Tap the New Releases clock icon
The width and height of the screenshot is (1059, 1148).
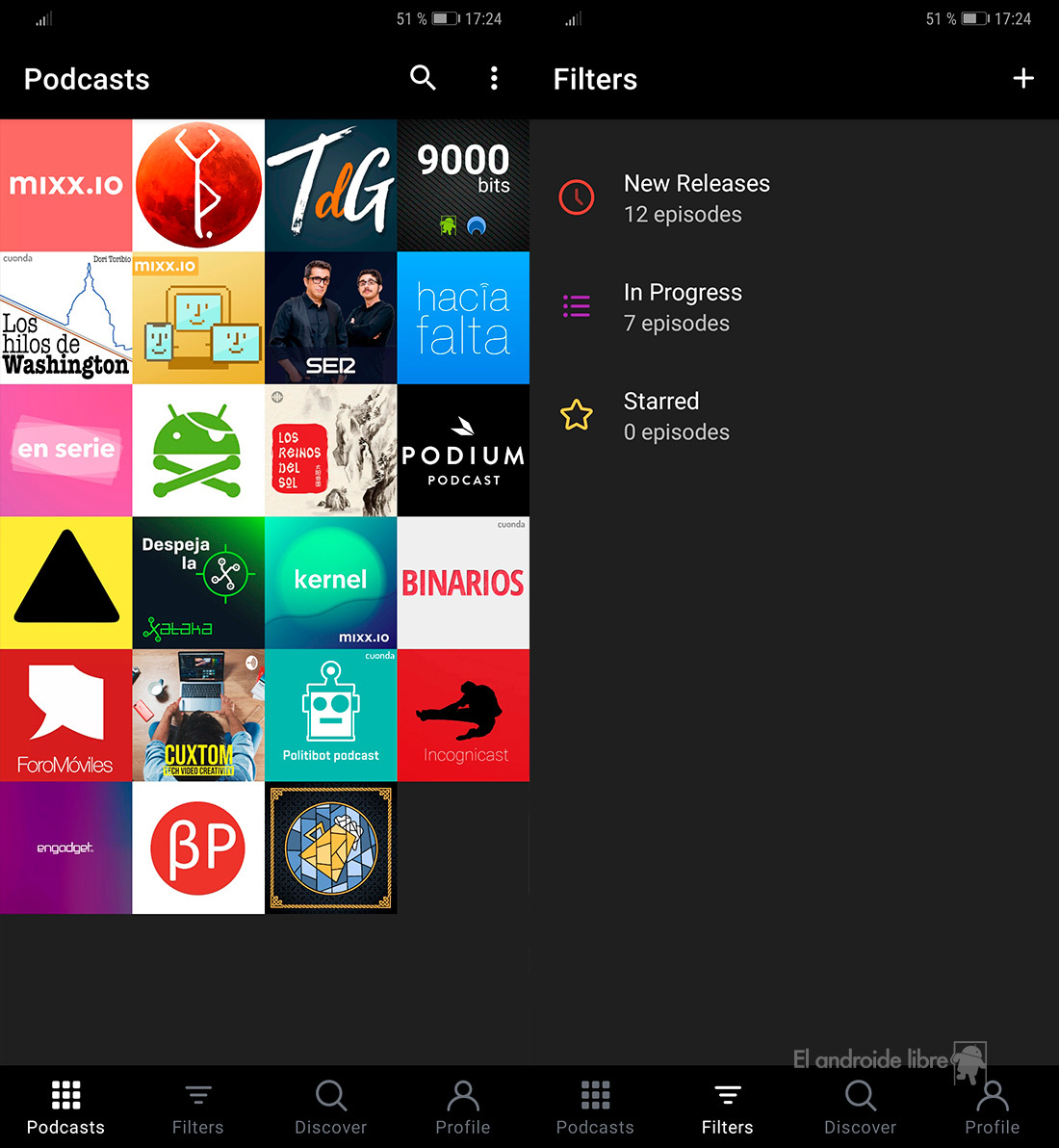click(x=576, y=197)
